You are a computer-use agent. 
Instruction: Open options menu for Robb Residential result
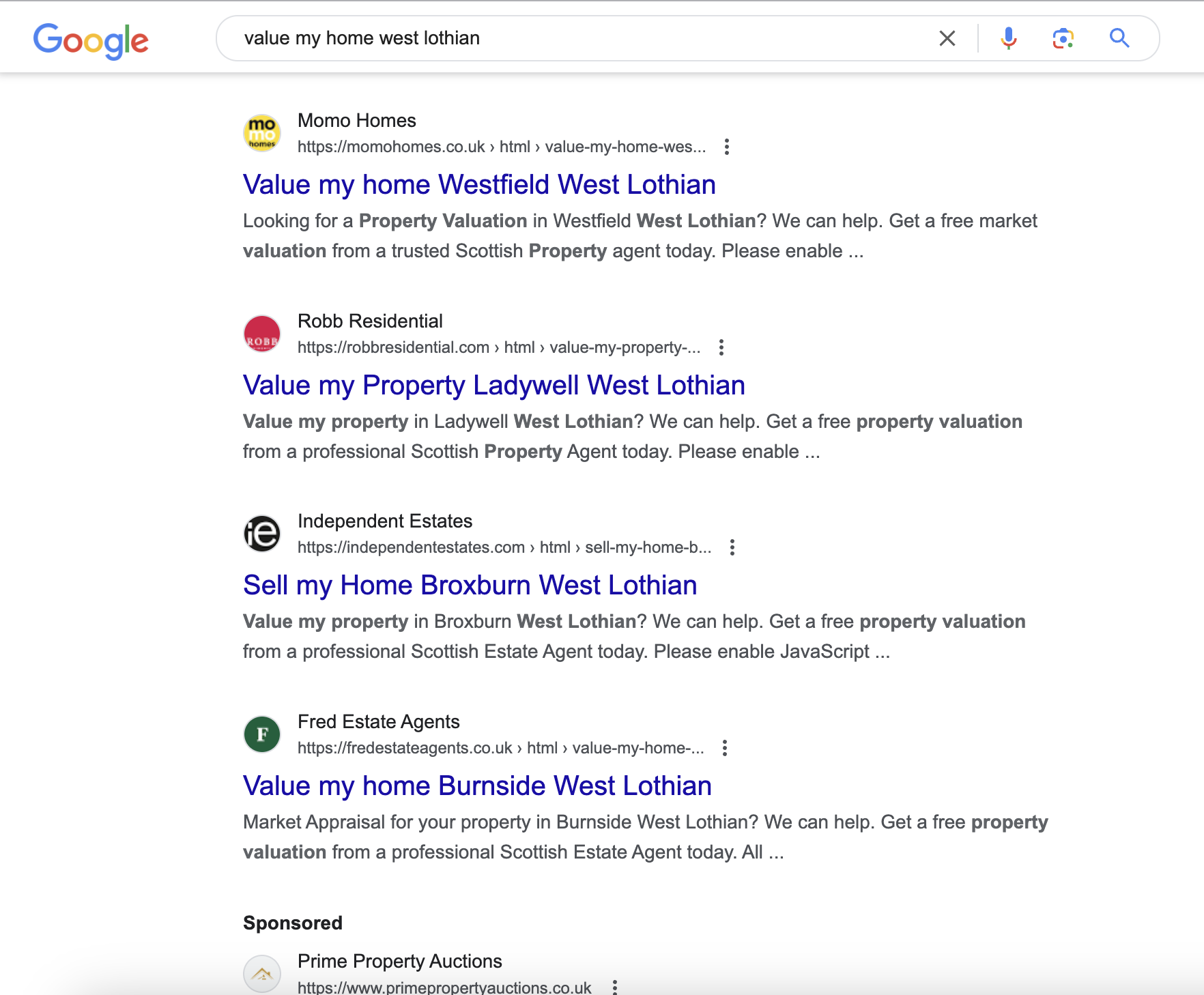(721, 347)
